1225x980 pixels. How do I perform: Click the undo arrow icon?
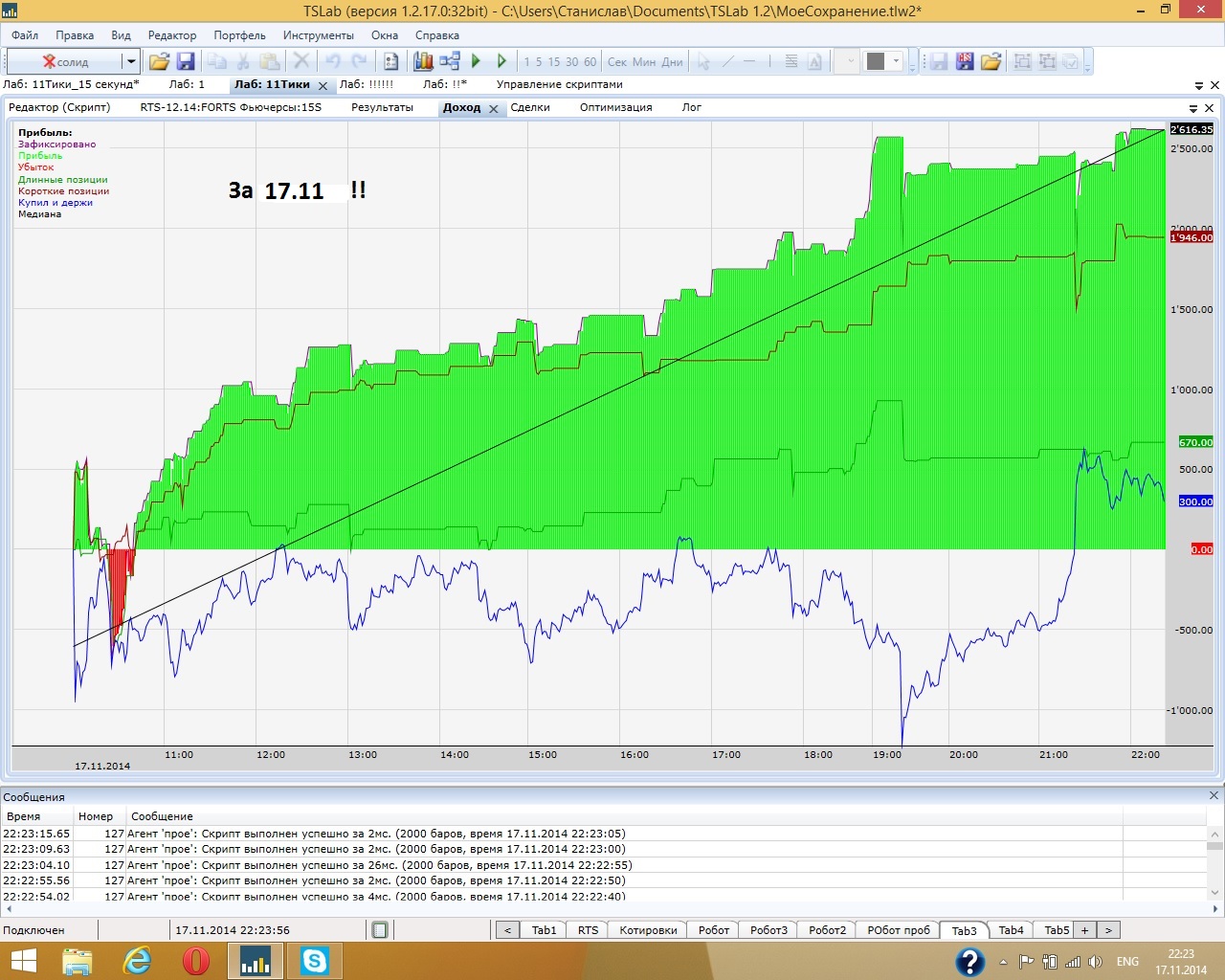(x=333, y=61)
